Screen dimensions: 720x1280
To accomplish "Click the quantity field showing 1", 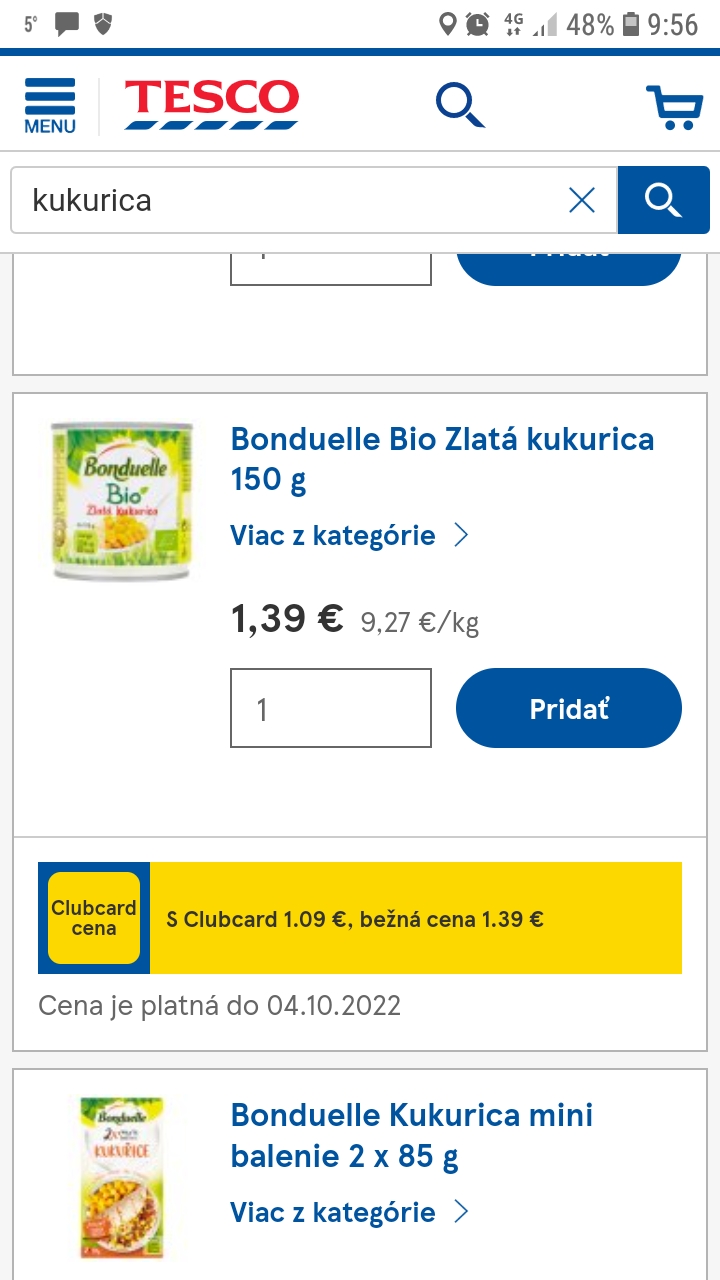I will pos(331,709).
